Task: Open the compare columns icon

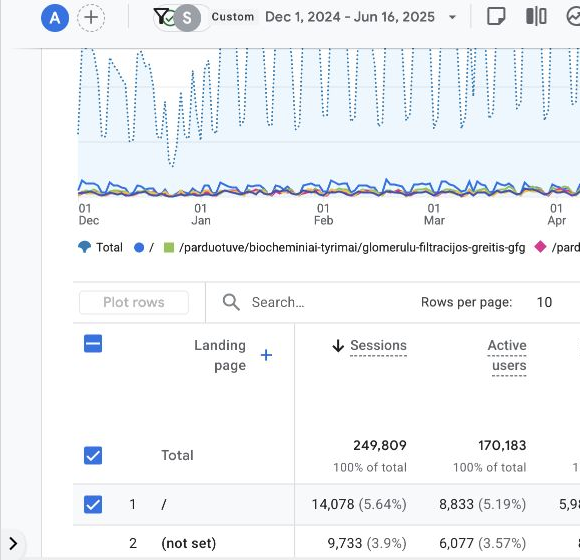Action: 536,17
